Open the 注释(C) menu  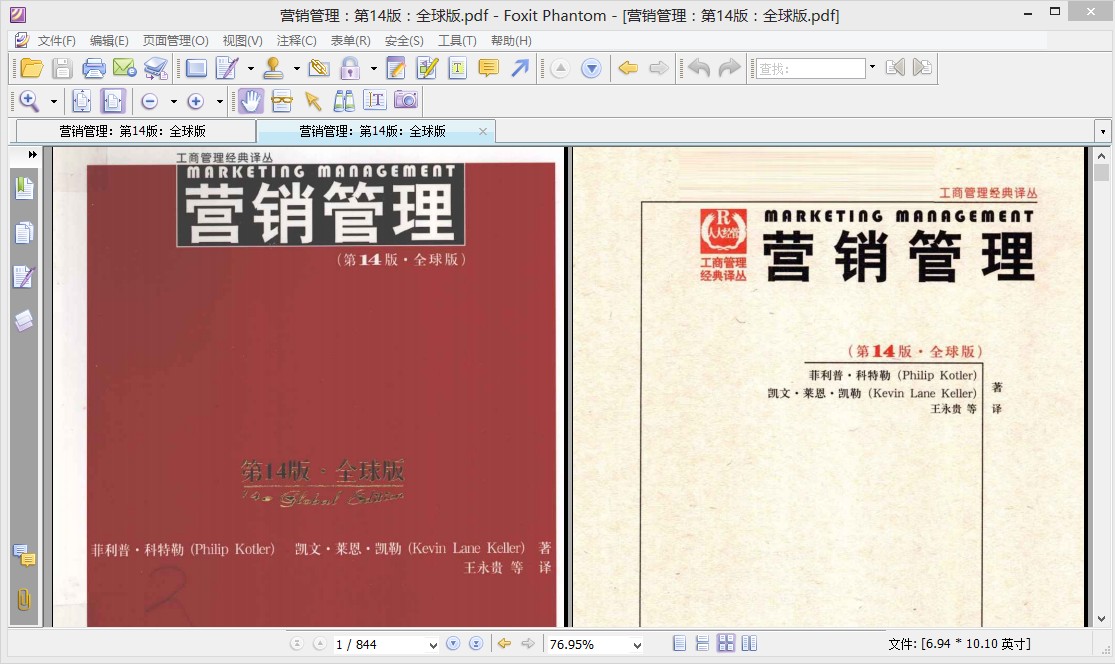click(297, 41)
